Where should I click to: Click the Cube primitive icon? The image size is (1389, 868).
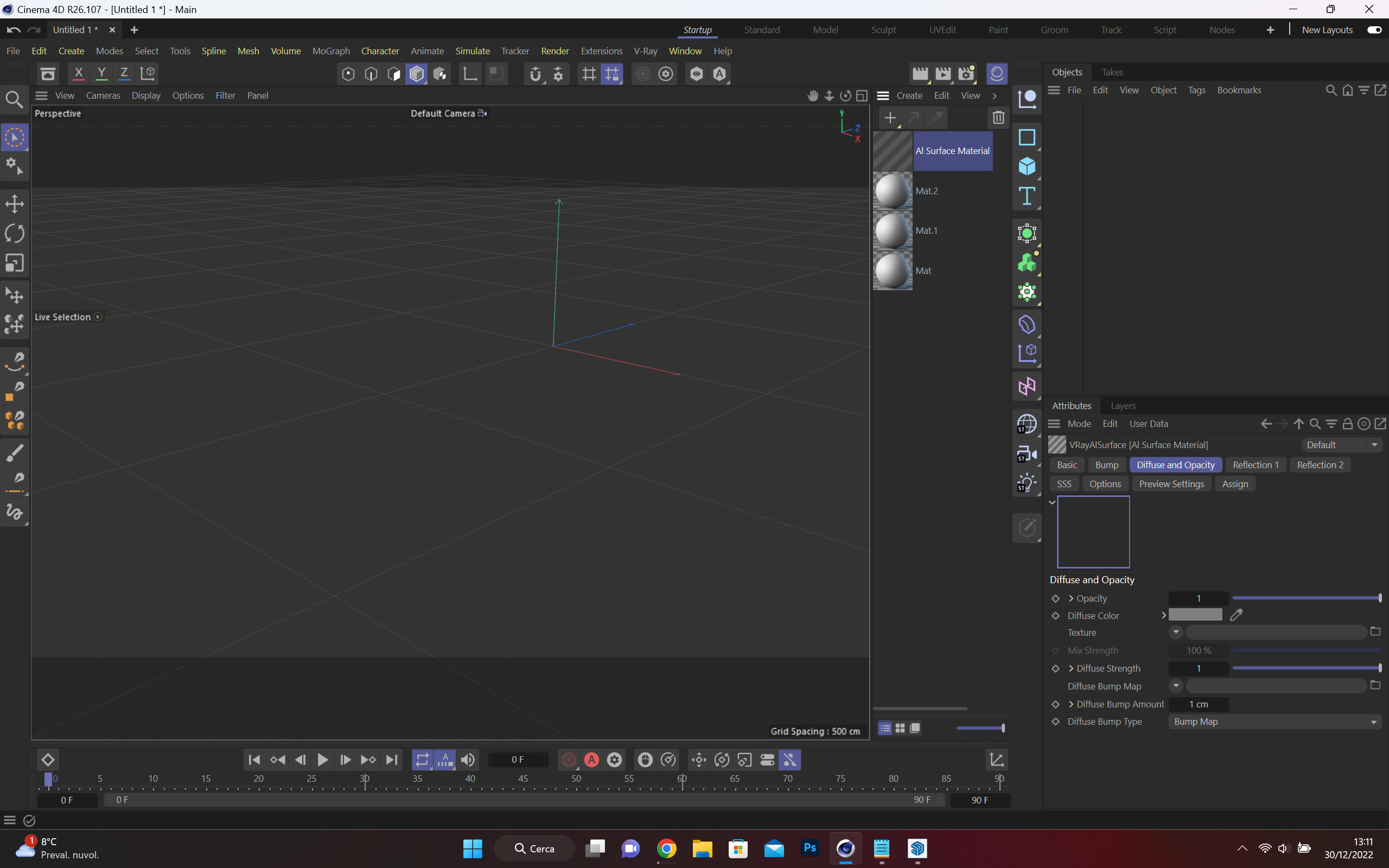1027,167
